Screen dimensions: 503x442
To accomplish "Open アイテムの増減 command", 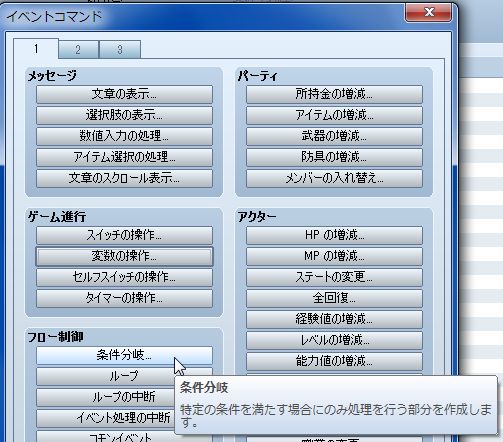I will tap(334, 115).
